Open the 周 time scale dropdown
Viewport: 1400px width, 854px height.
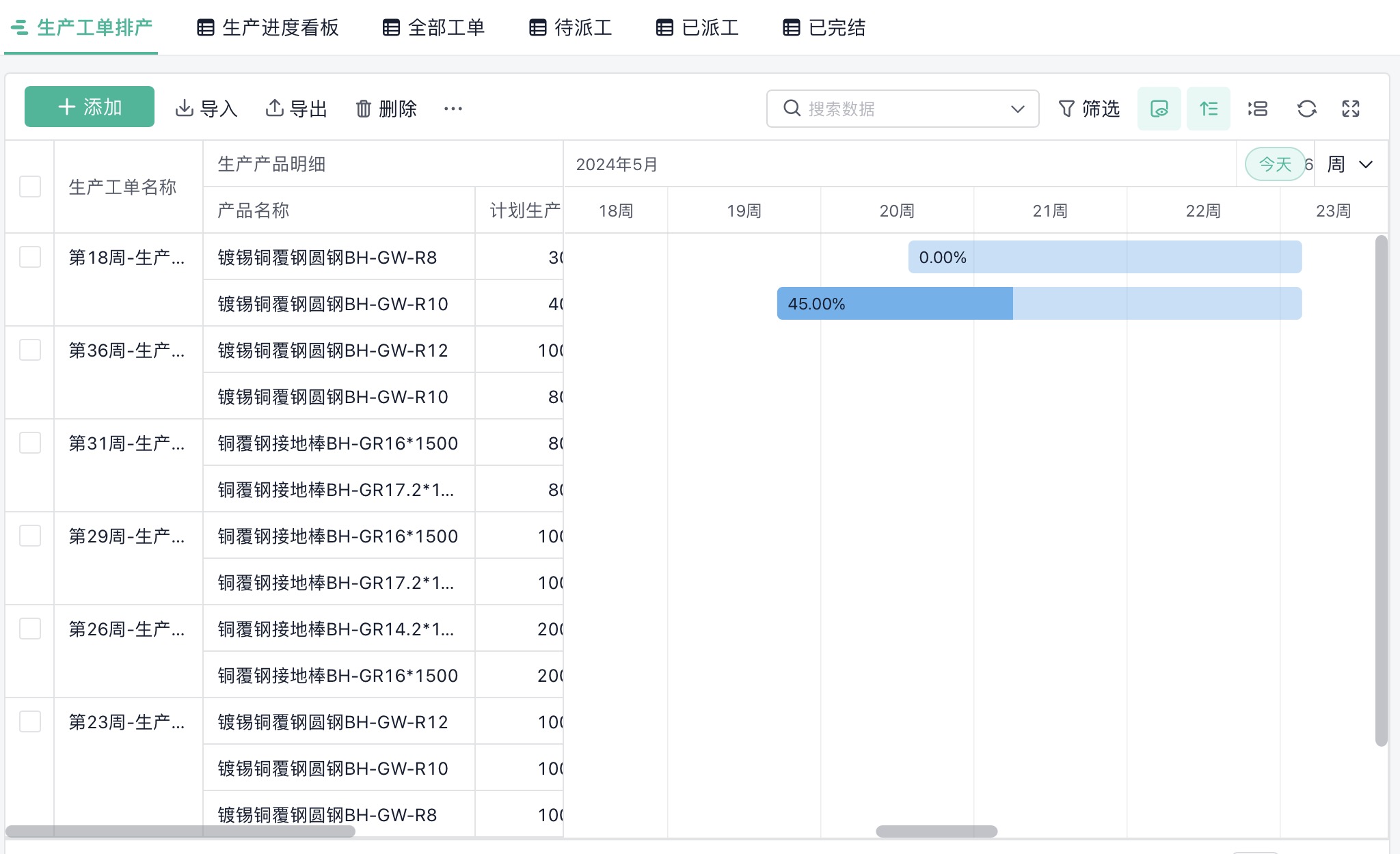[x=1349, y=165]
